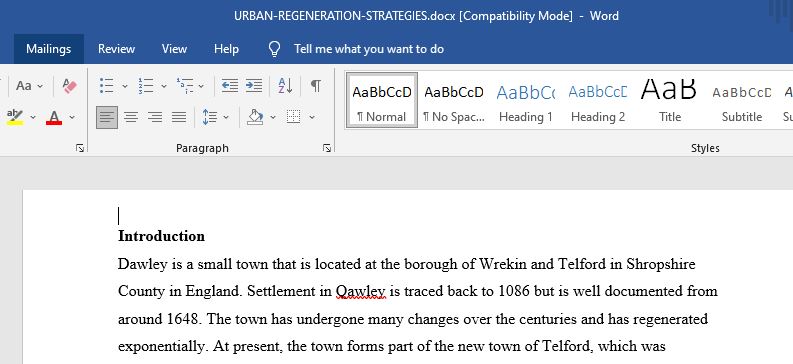
Task: Click the Borders icon
Action: coord(293,117)
